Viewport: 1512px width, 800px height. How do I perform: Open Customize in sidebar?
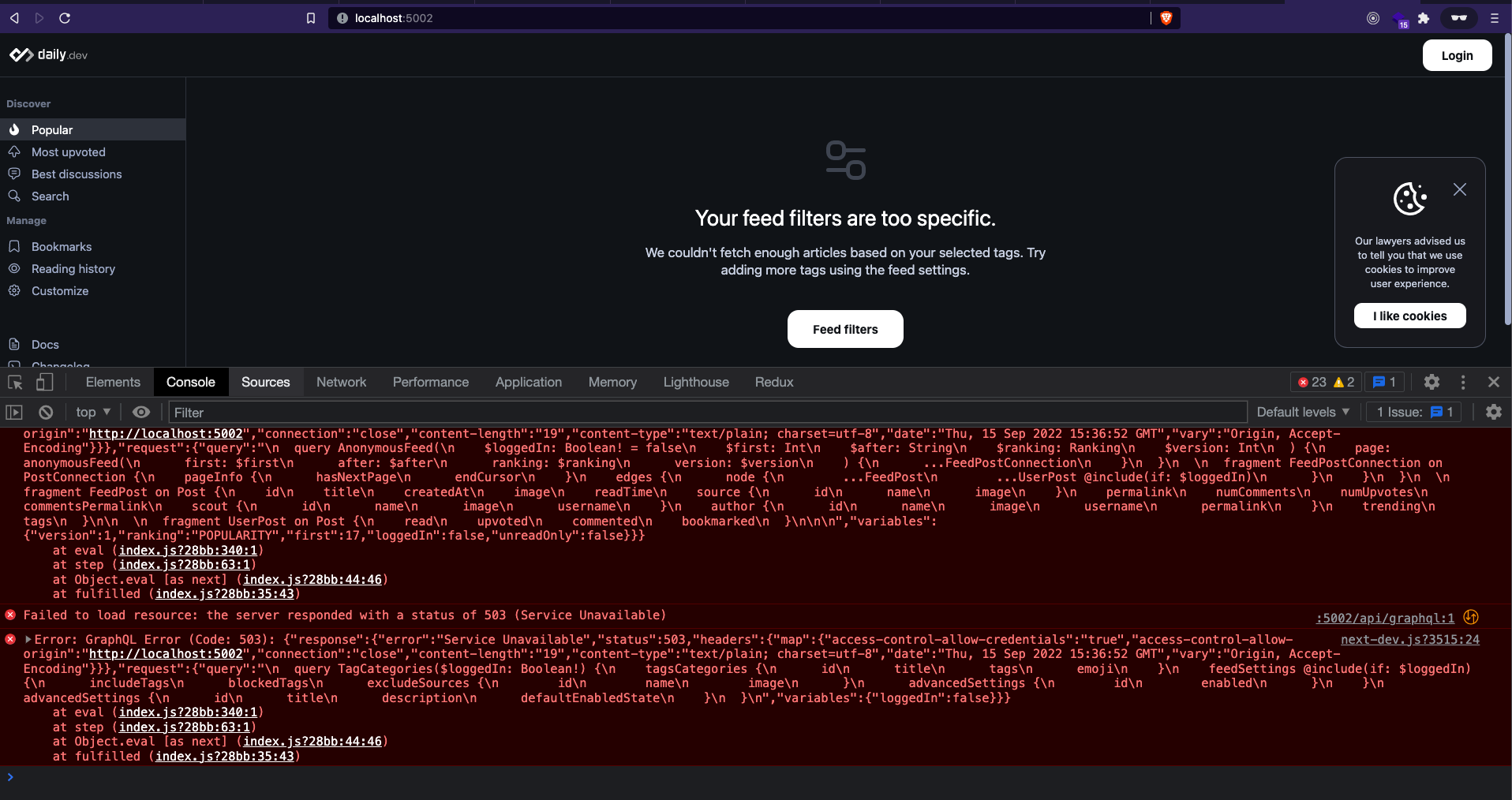coord(92,290)
